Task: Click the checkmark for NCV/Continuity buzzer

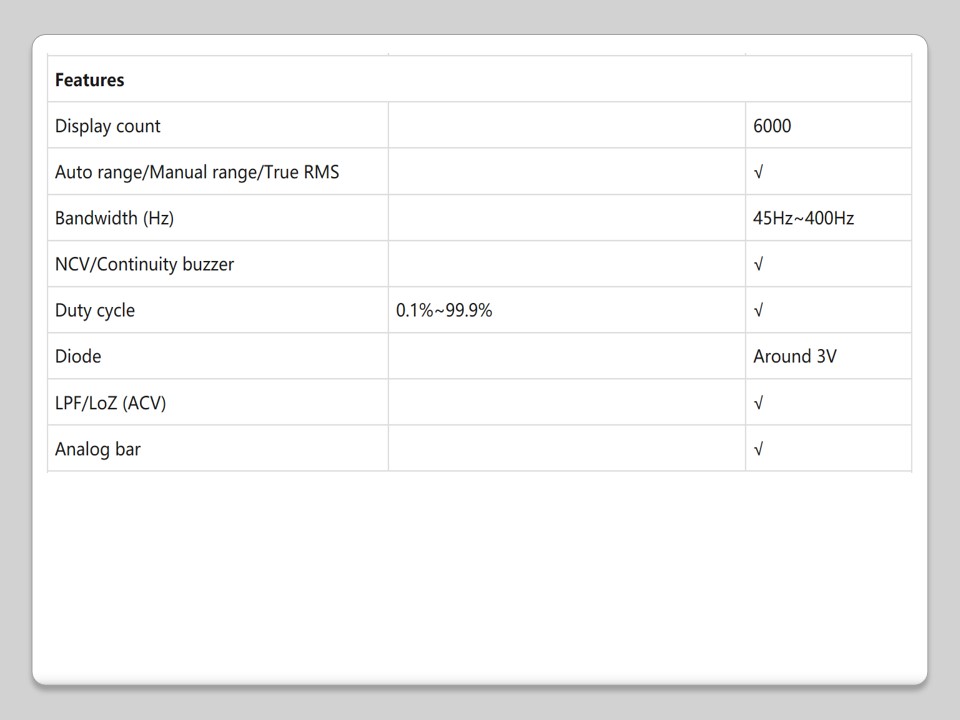Action: (759, 264)
